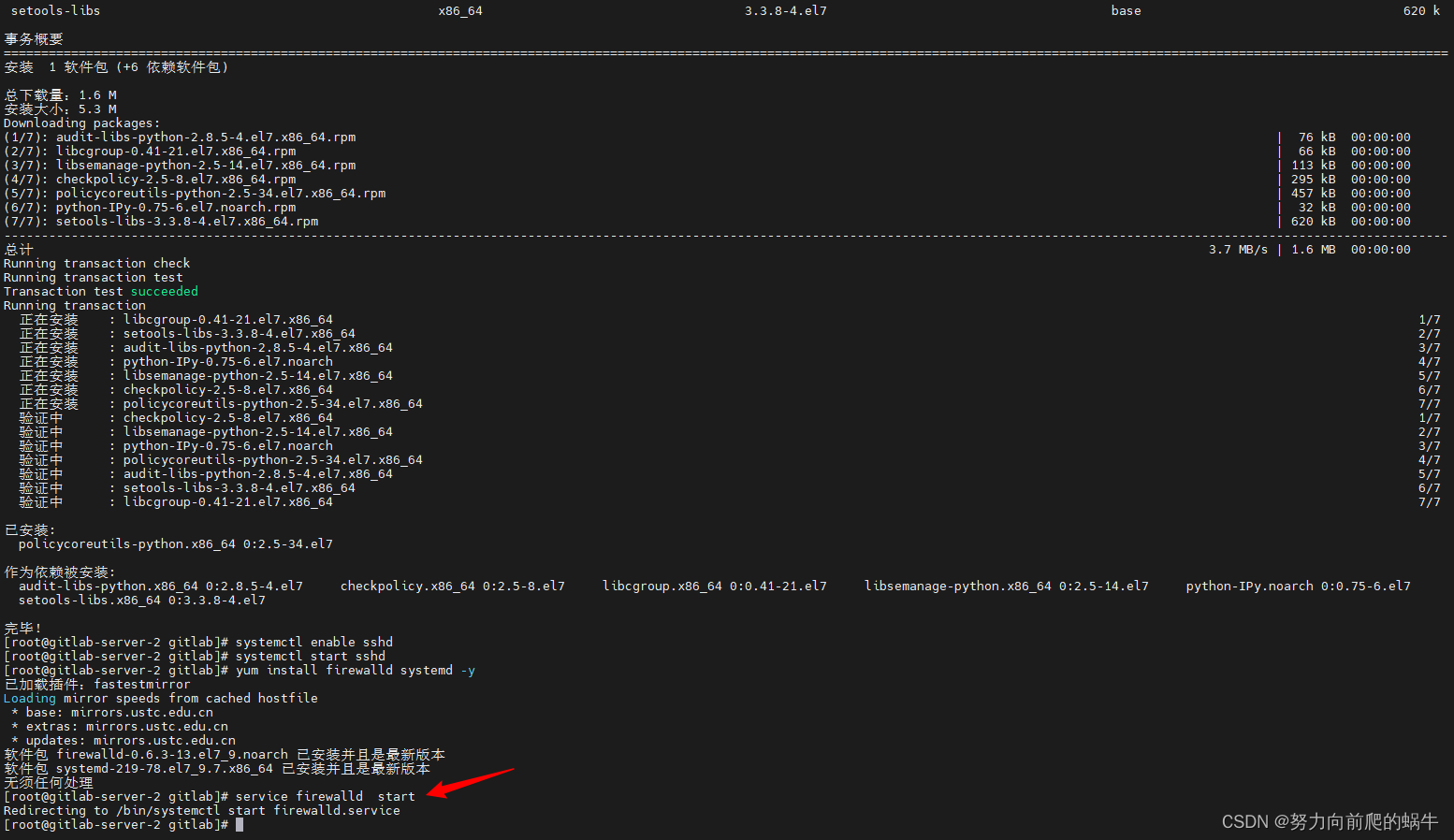
Task: Click the '总下载量：1.6 M' line
Action: click(61, 95)
